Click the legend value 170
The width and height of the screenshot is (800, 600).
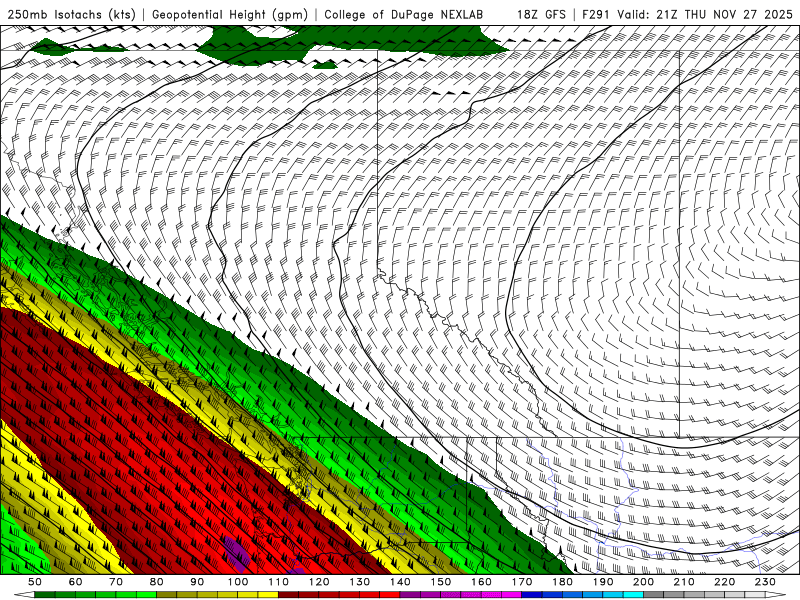(522, 582)
